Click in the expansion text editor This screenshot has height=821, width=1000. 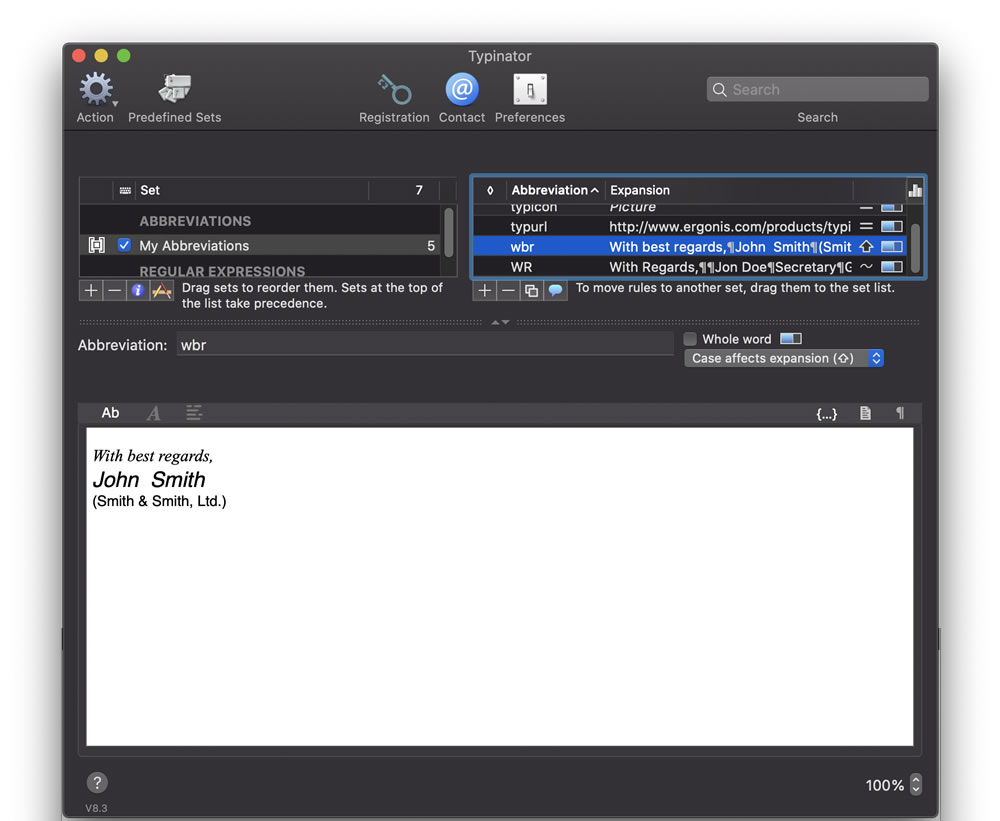tap(499, 586)
